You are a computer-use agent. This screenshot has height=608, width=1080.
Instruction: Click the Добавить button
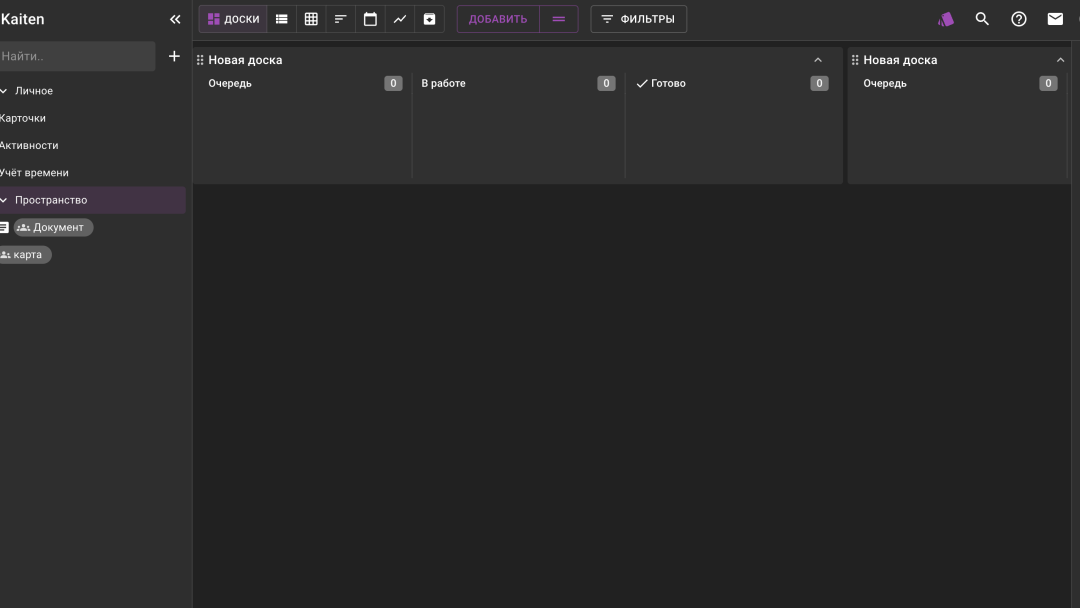pyautogui.click(x=498, y=19)
